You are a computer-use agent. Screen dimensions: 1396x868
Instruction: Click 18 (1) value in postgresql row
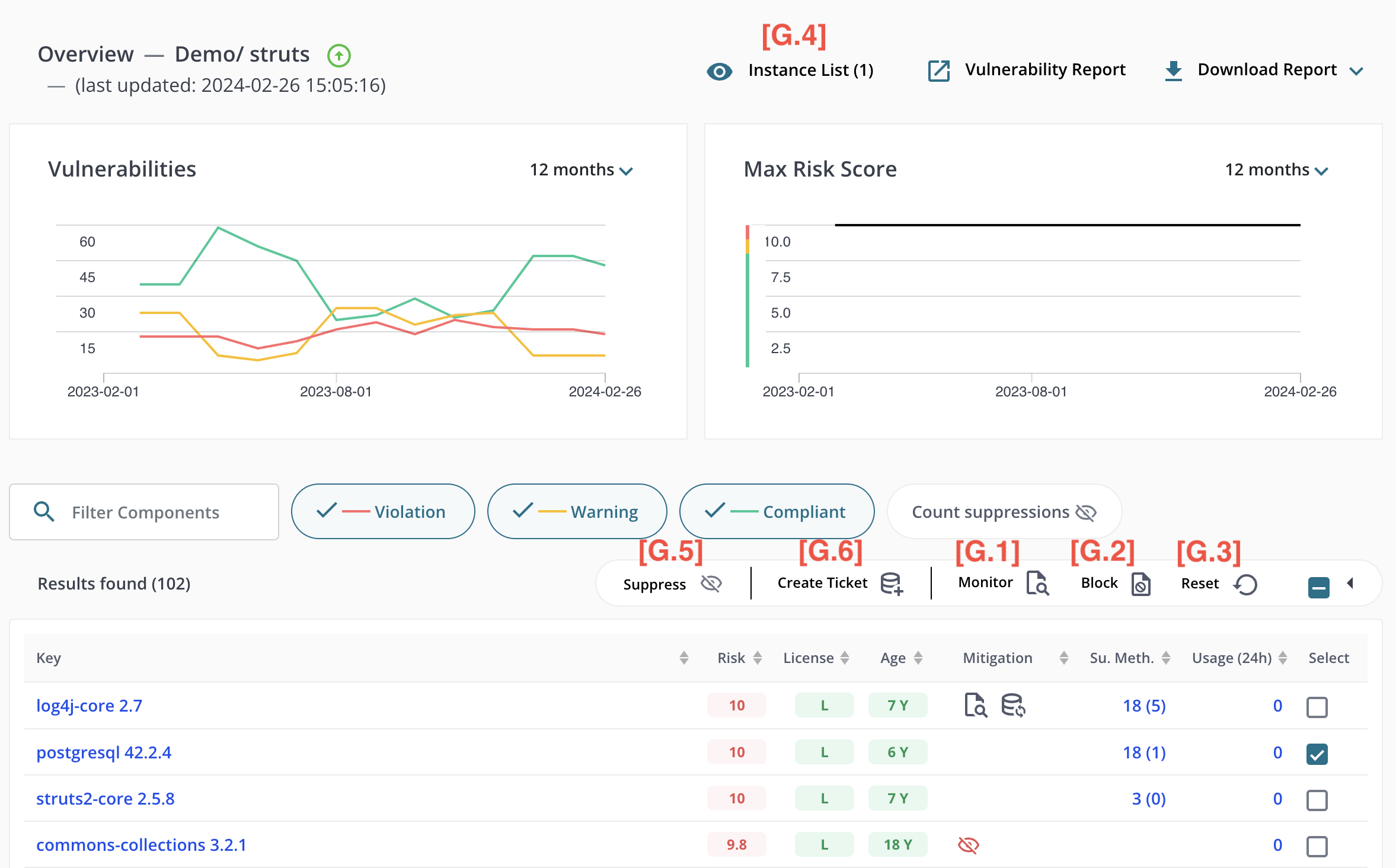tap(1144, 752)
